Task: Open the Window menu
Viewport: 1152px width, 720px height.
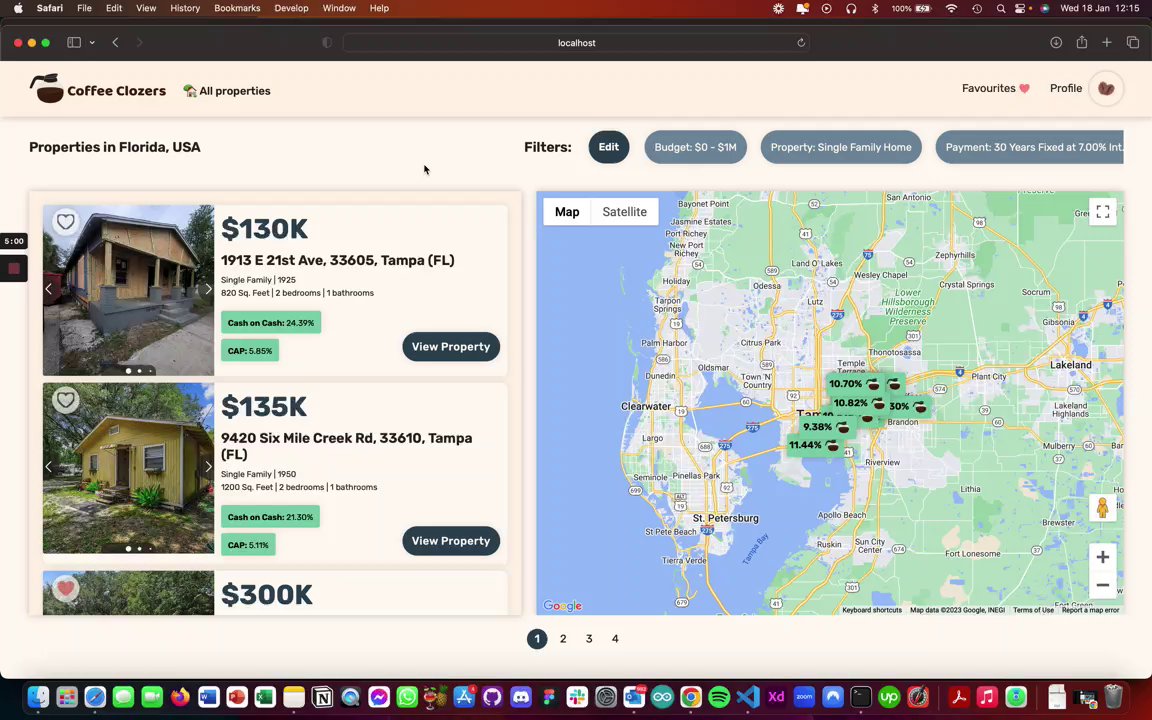Action: (339, 8)
